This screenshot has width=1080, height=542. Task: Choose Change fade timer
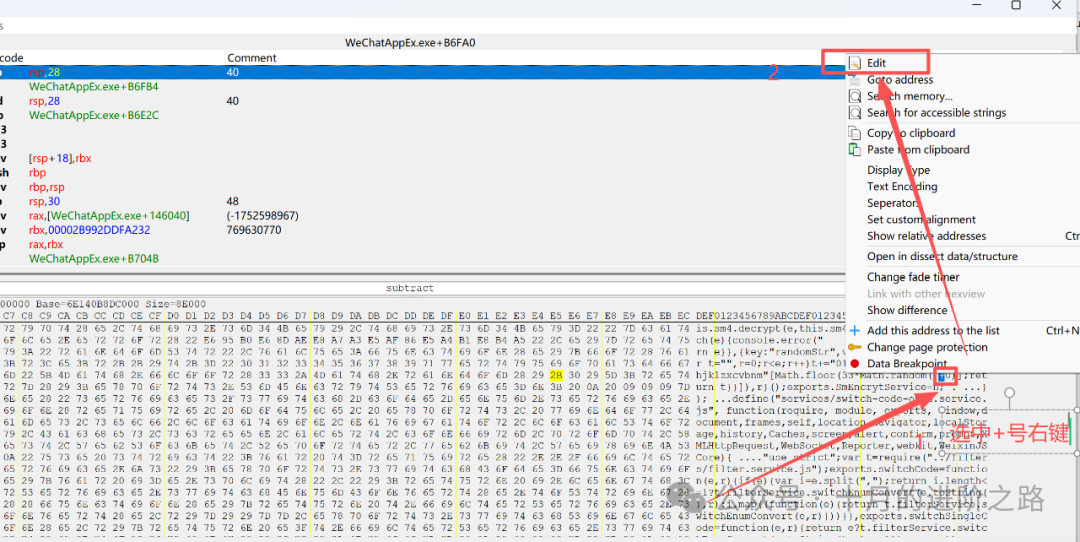point(913,277)
